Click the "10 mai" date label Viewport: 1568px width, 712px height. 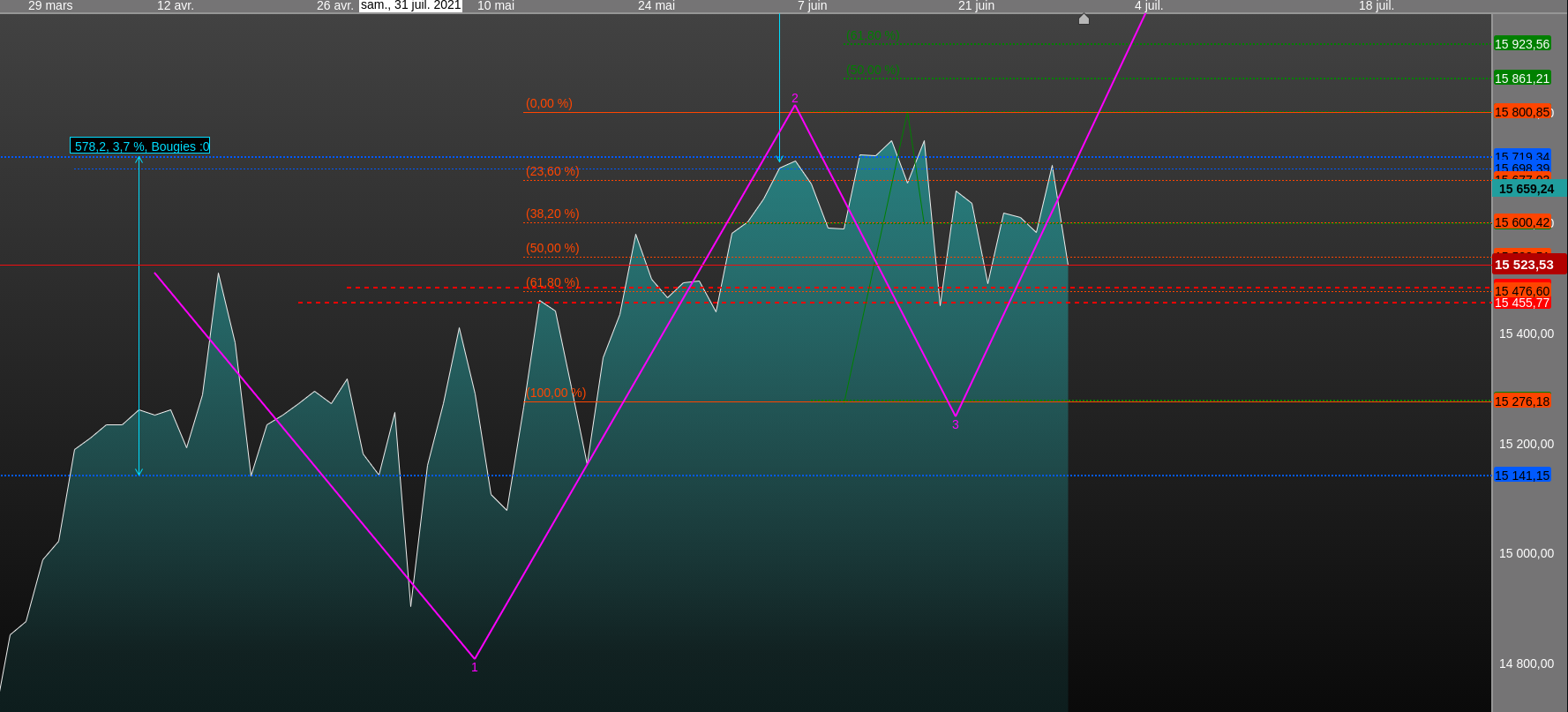(x=496, y=6)
